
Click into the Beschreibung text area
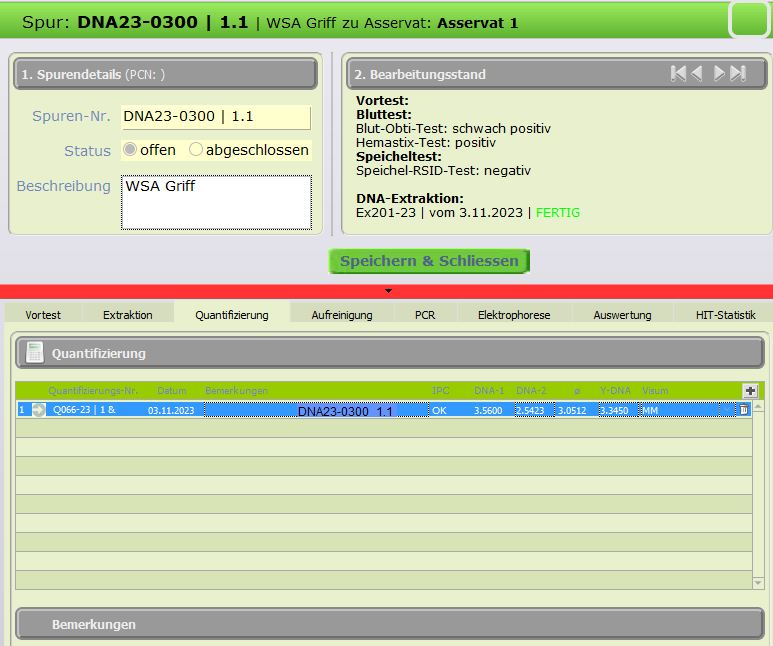pos(216,202)
